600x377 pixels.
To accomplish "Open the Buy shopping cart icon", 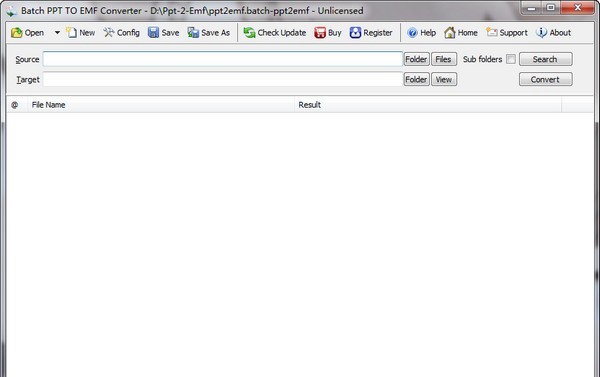I will [x=320, y=33].
